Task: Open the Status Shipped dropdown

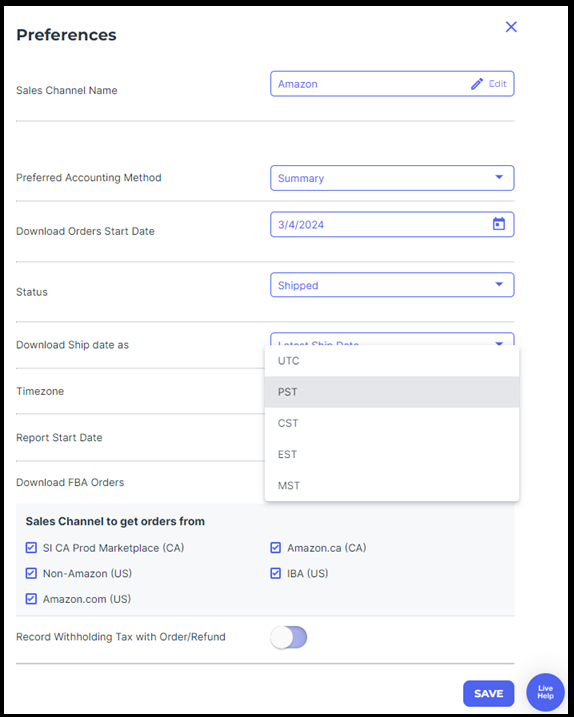Action: 392,285
